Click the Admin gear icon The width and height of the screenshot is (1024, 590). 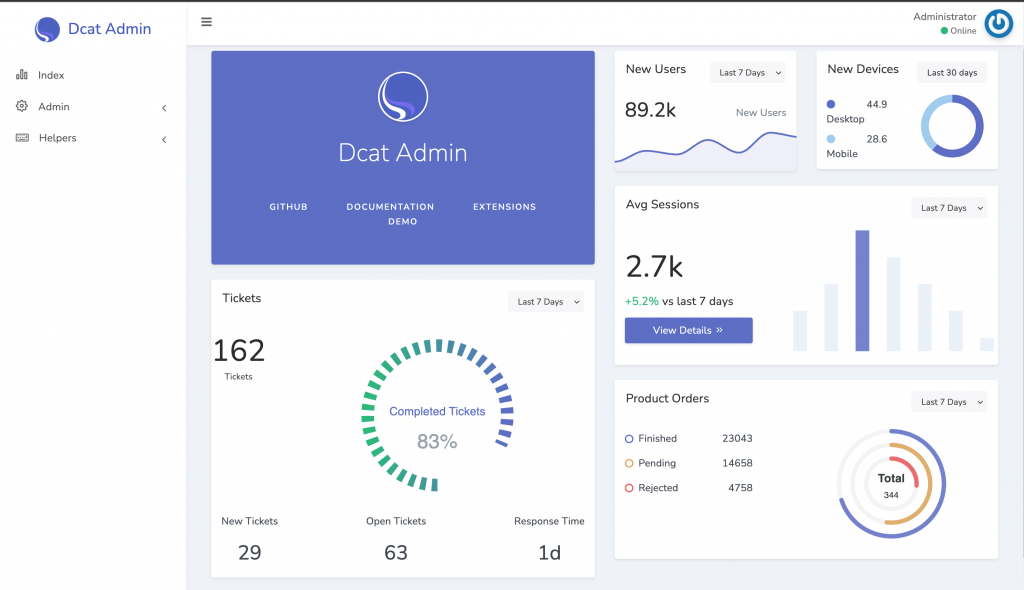pos(22,106)
